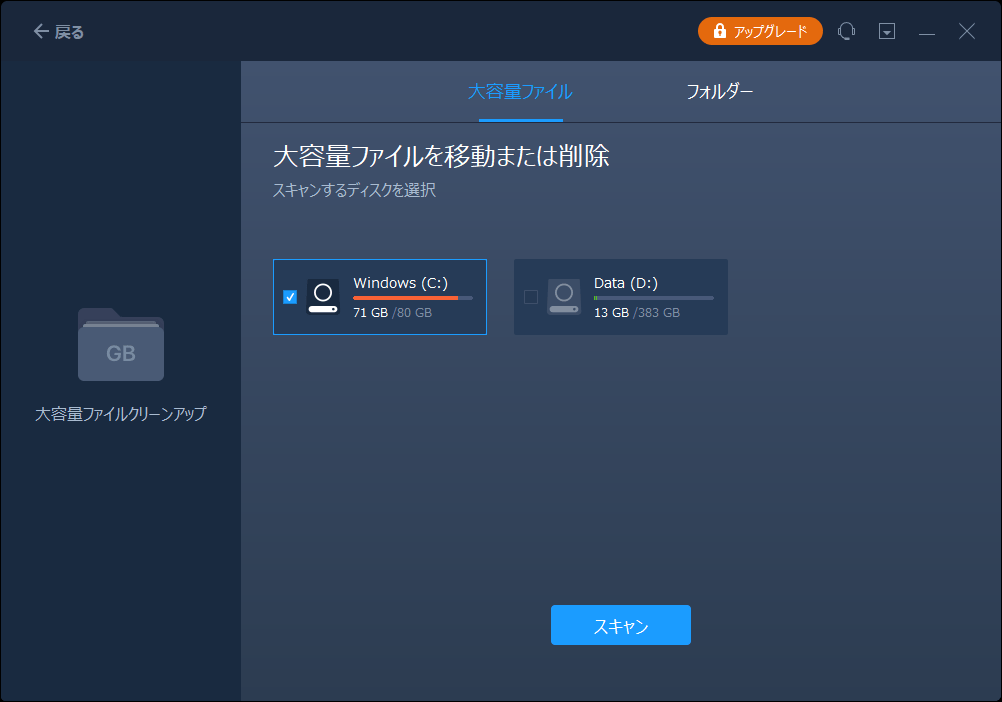Click the back arrow to return
Screen dimensions: 1002x702
(x=40, y=31)
